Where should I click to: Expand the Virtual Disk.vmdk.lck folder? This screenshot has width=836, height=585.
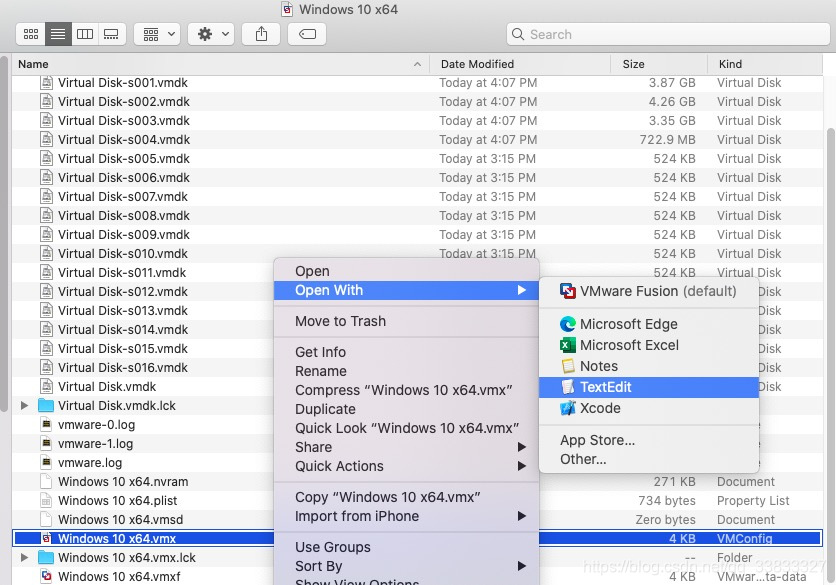[24, 406]
